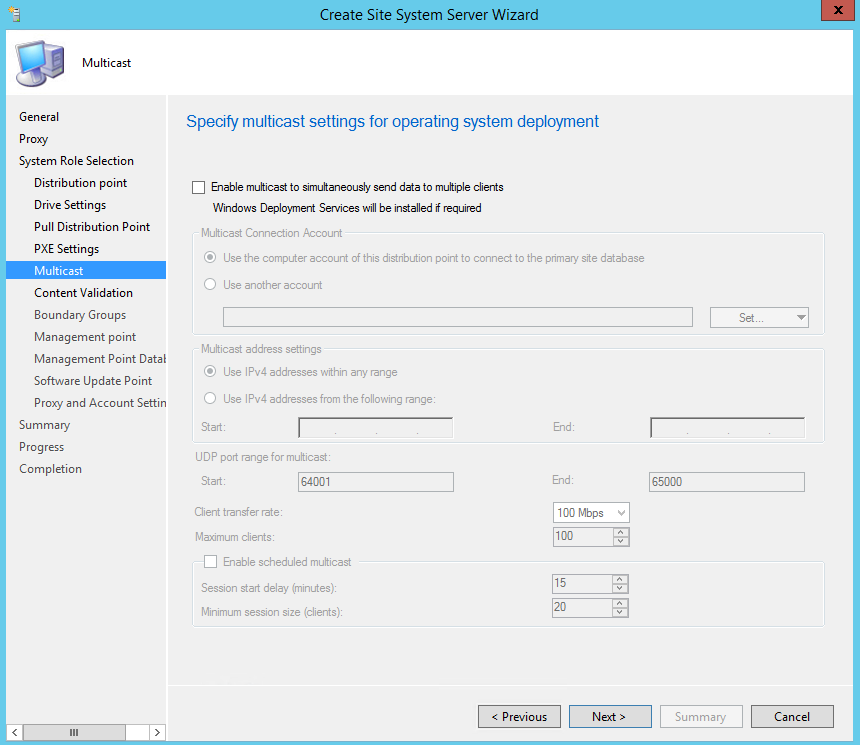Click the Previous button
Viewport: 860px width, 745px height.
point(519,716)
